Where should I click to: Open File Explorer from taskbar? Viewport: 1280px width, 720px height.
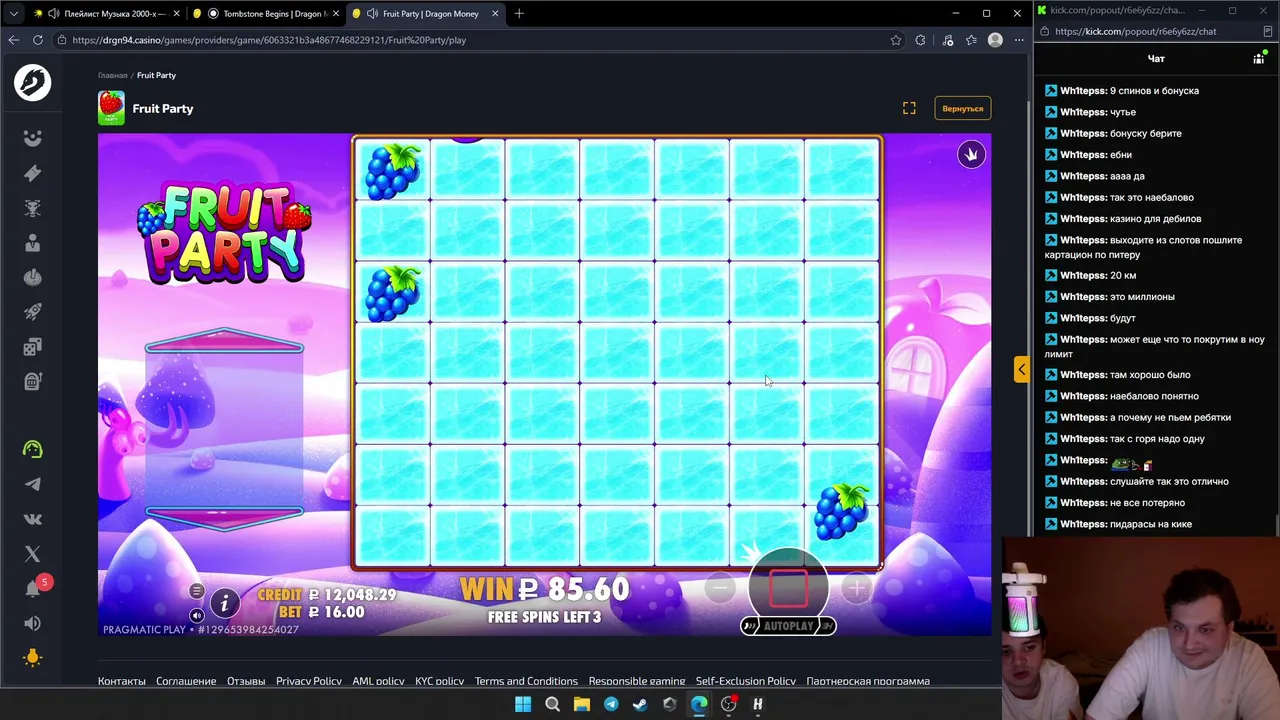581,704
